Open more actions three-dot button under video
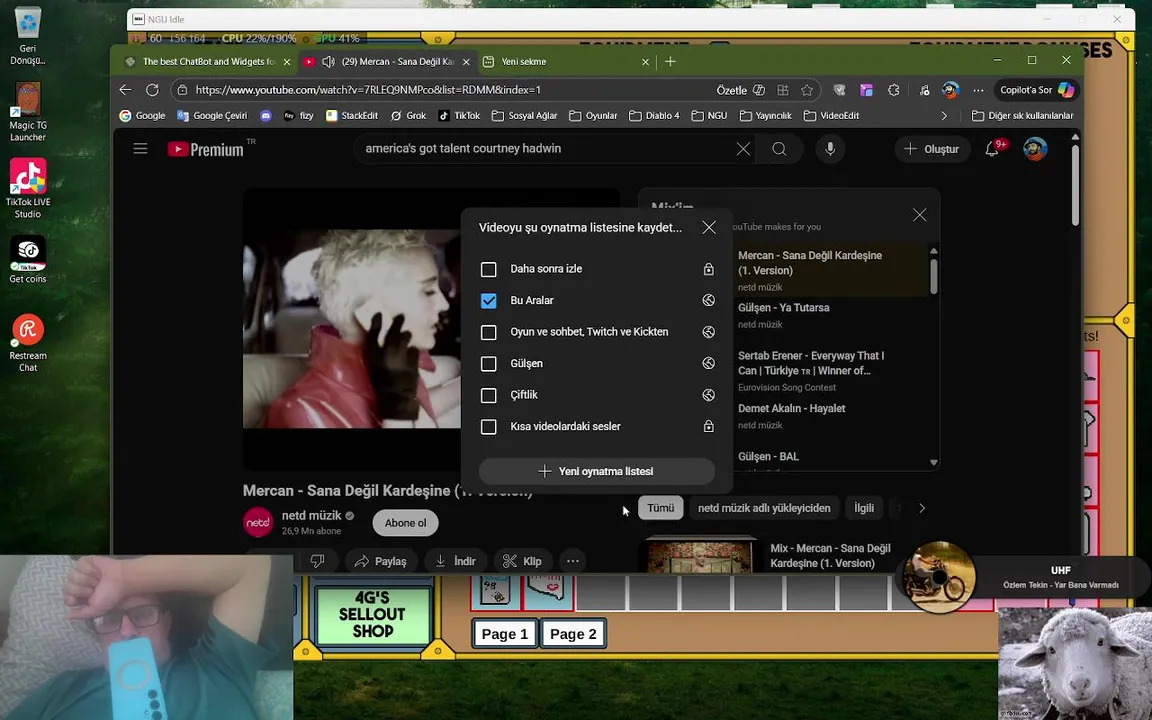The height and width of the screenshot is (720, 1152). coord(573,561)
